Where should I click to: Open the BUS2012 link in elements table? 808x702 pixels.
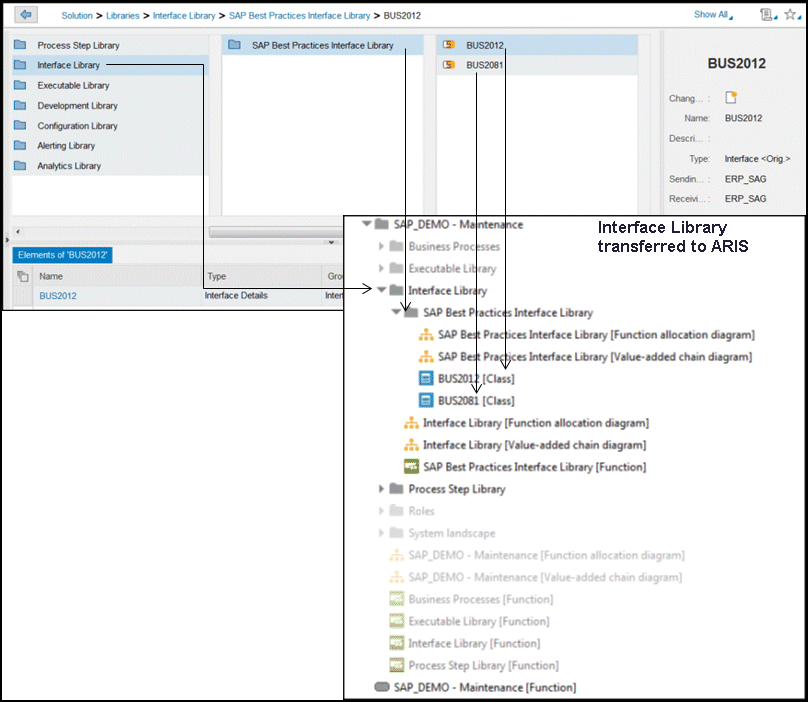[58, 296]
